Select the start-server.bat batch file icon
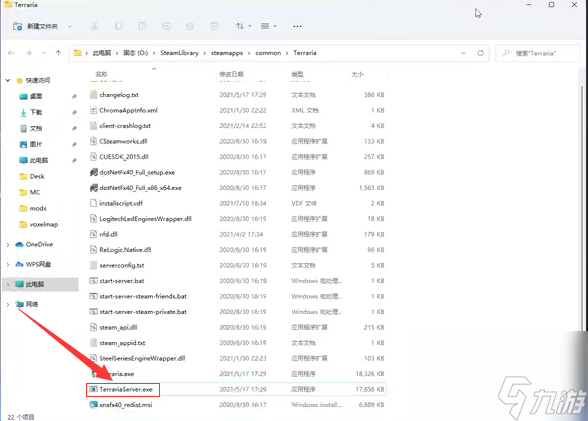This screenshot has height=421, width=588. [x=93, y=281]
